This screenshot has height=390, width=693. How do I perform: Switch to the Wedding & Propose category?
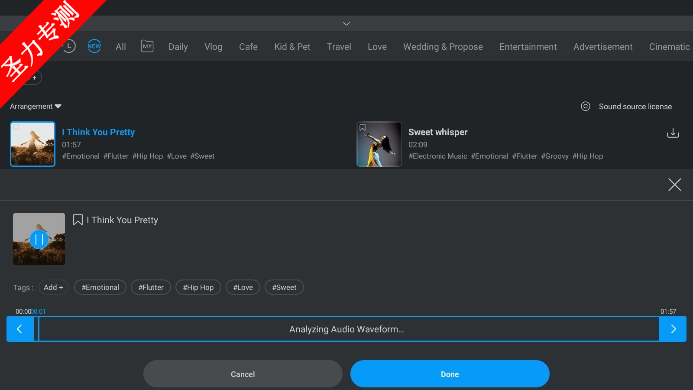point(443,47)
